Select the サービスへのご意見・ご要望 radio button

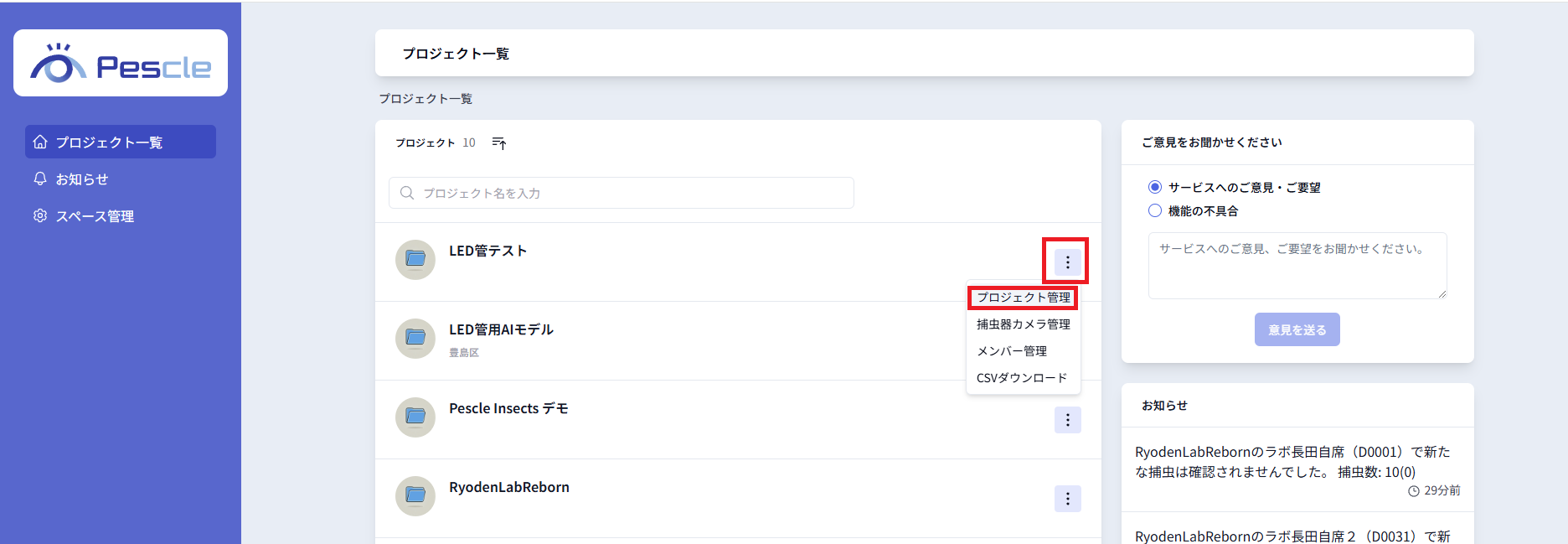[x=1155, y=187]
